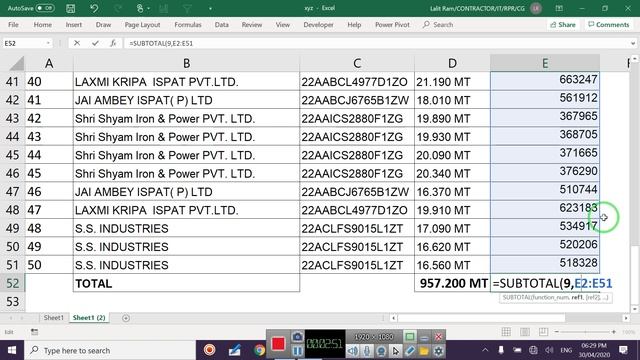Switch to Page Break Preview
Viewport: 640px width, 360px height.
pos(543,332)
